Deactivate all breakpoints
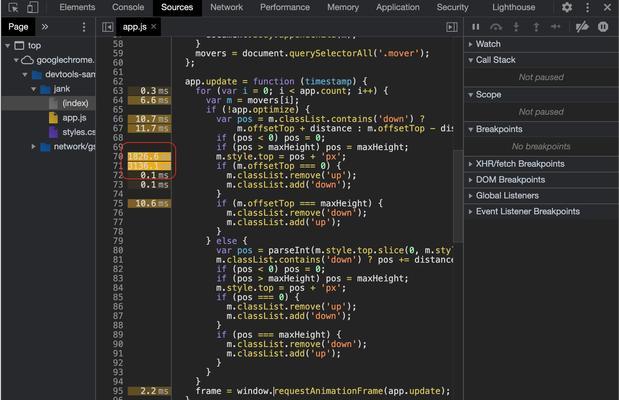The height and width of the screenshot is (400, 619). point(582,27)
